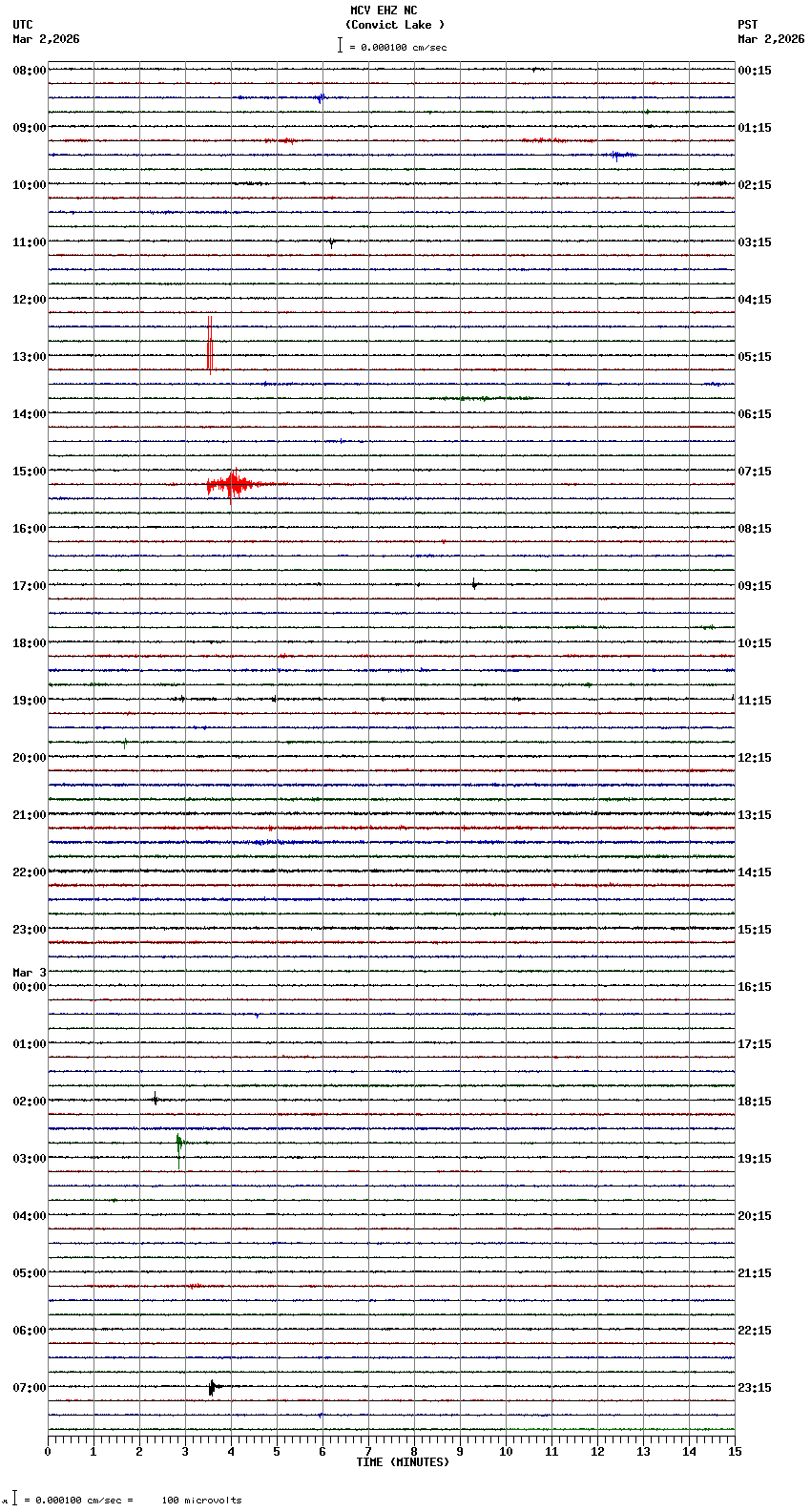Click the '10:00' UTC time label
This screenshot has height=1512, width=811.
point(30,185)
